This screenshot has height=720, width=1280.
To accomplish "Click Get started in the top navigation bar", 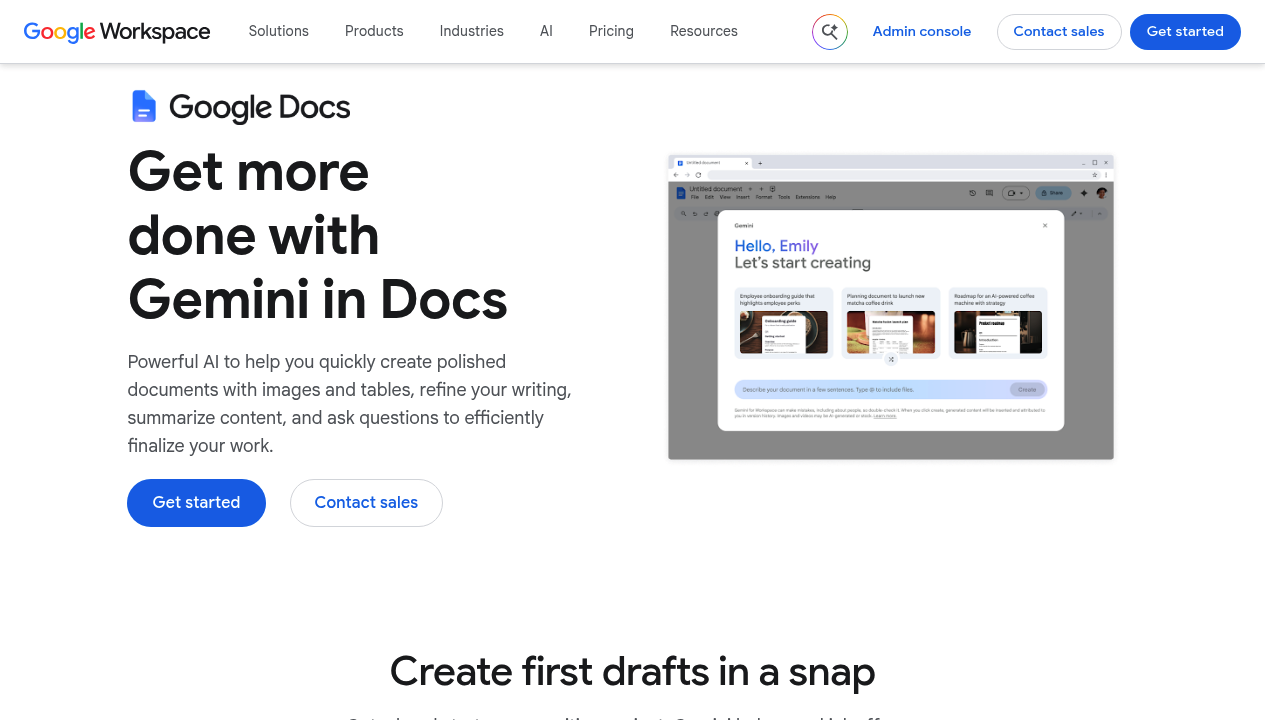I will point(1185,32).
